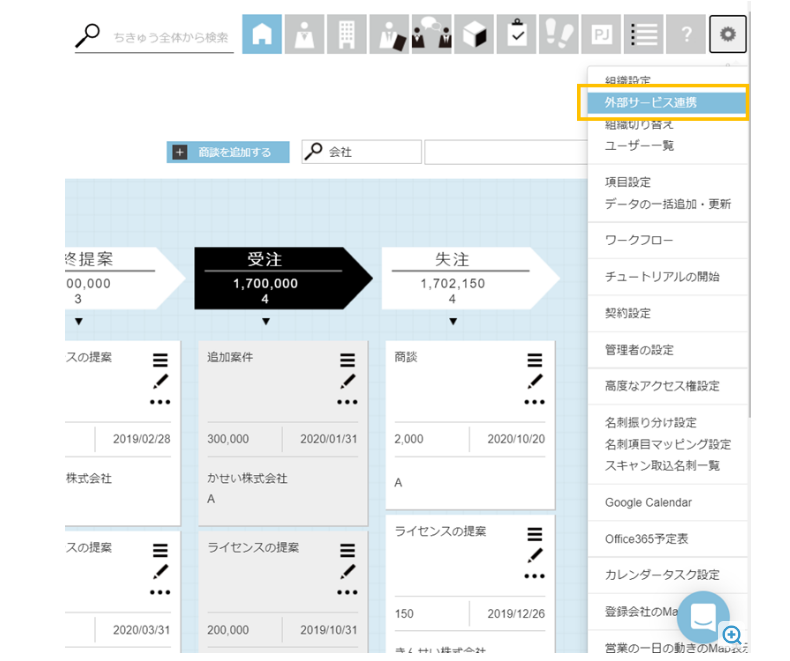Open the meetings icon with speech bubbles

click(431, 34)
